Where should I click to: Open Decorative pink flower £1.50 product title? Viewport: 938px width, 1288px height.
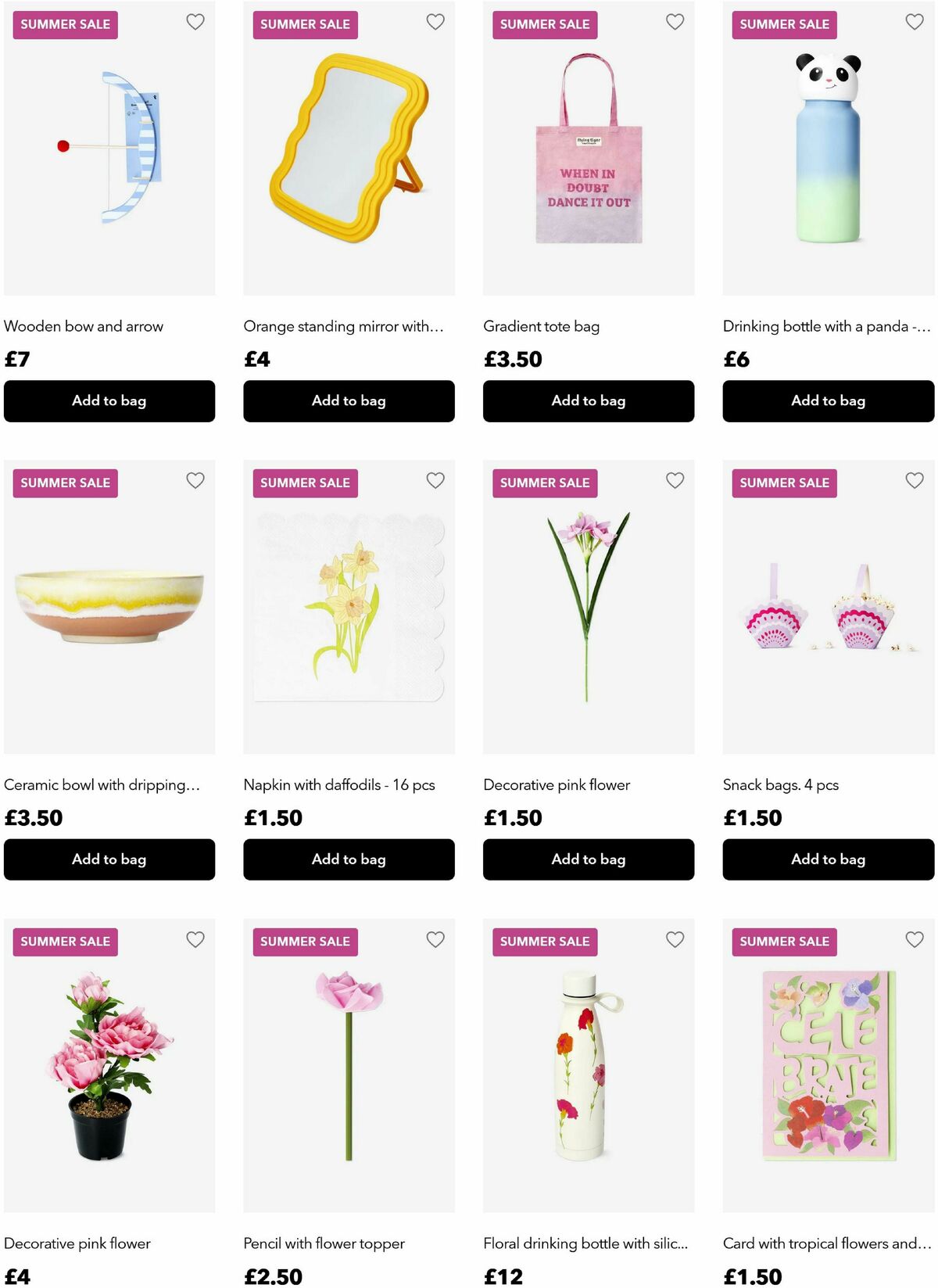pyautogui.click(x=557, y=784)
